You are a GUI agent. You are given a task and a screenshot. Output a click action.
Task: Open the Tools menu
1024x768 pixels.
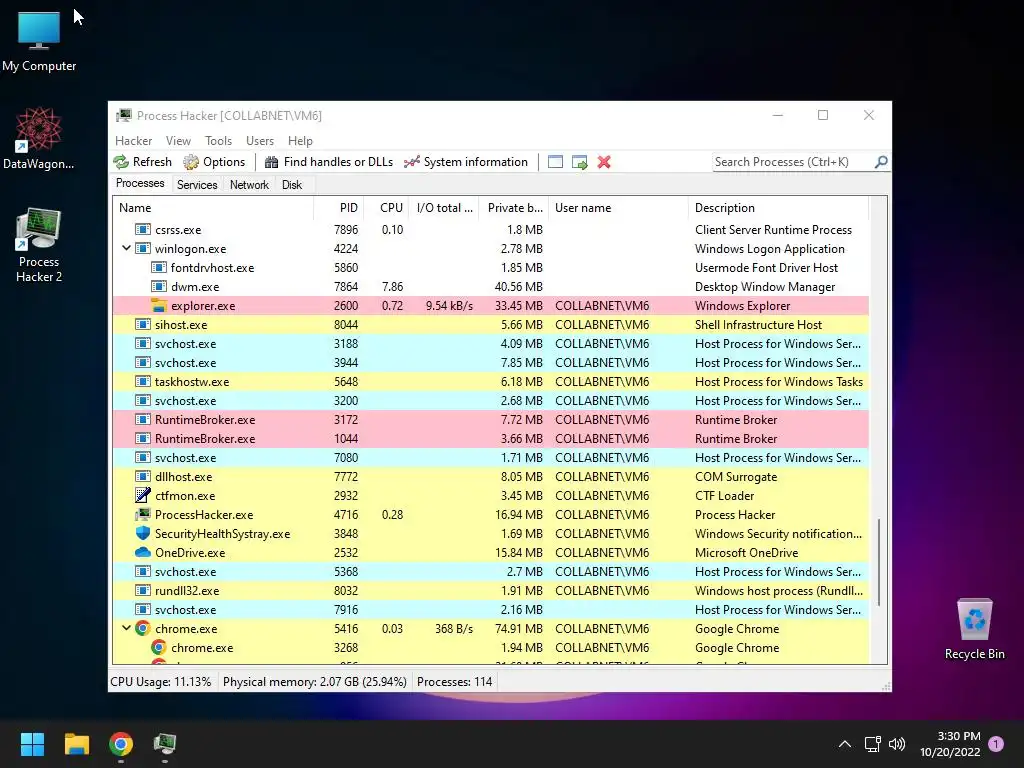pyautogui.click(x=218, y=140)
